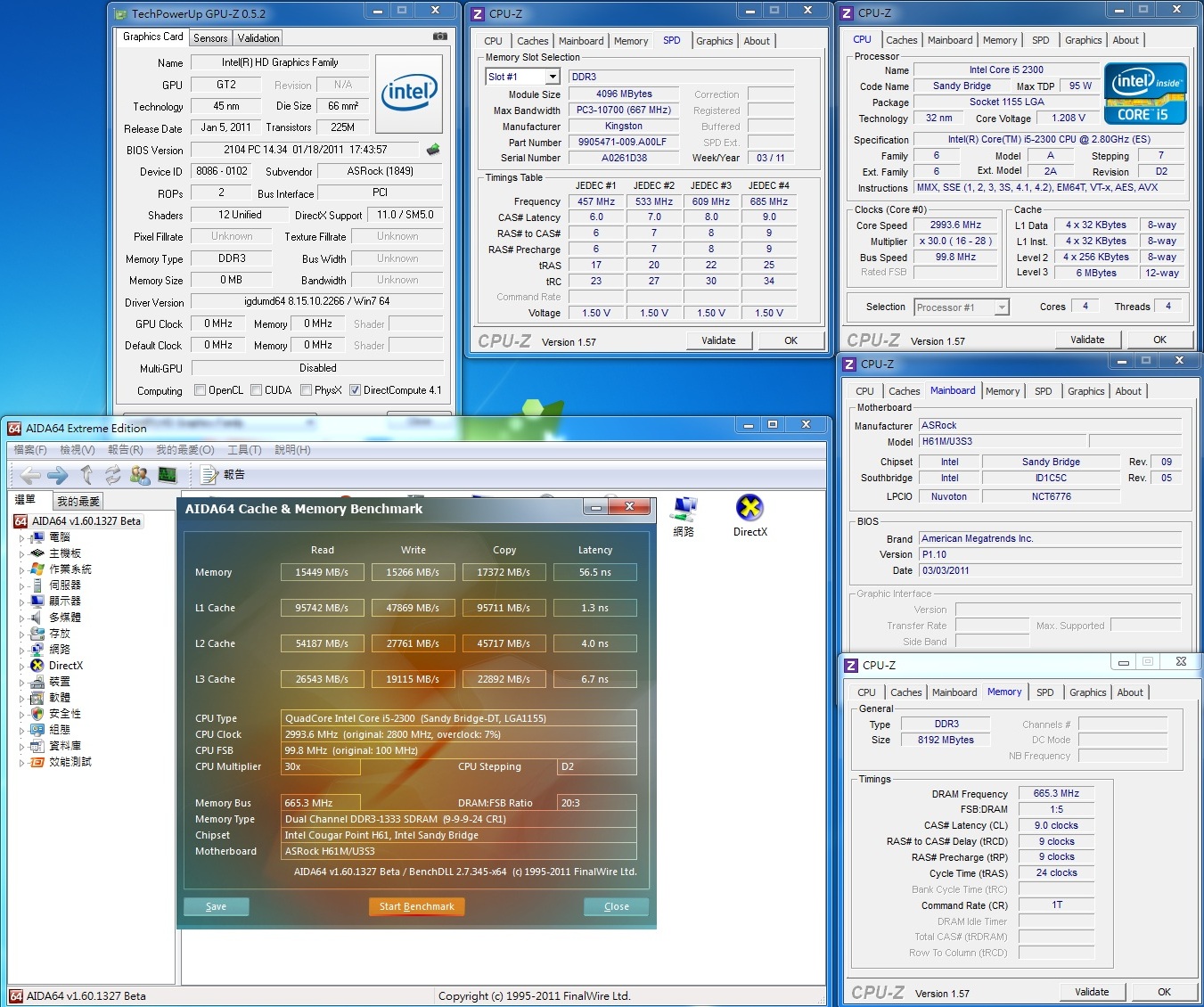1204x1007 pixels.
Task: Switch to the Validation tab in GPU-Z
Action: 258,38
